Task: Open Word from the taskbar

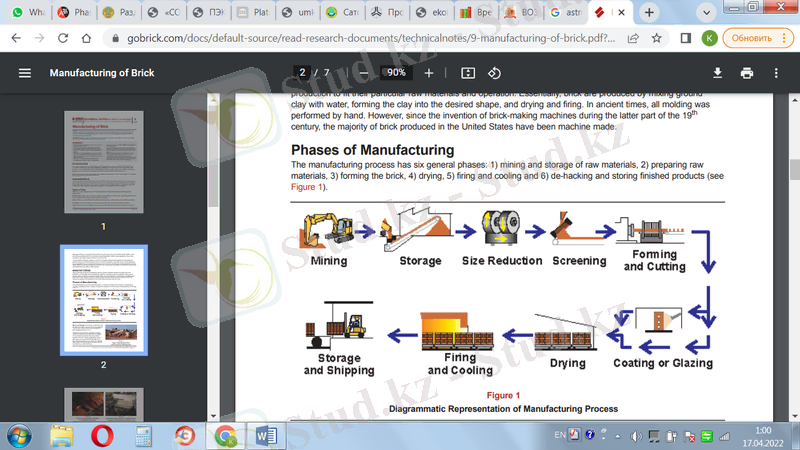Action: tap(267, 436)
